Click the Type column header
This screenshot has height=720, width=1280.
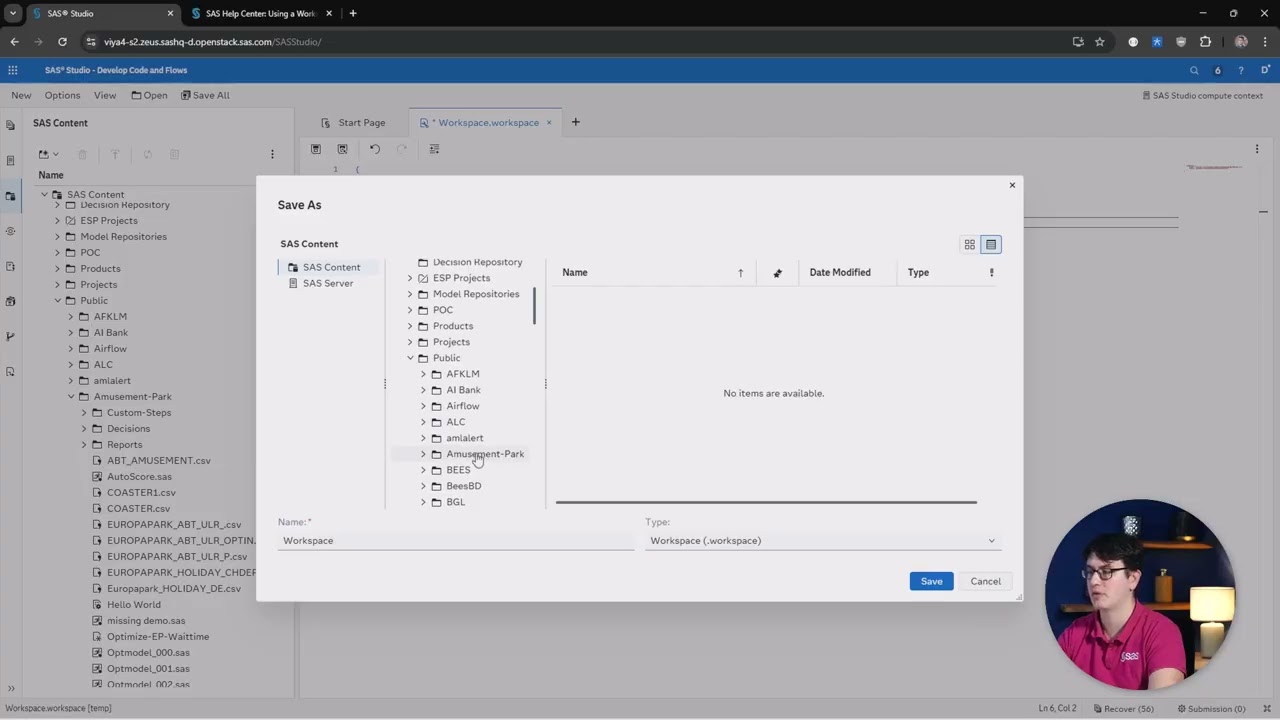(x=918, y=272)
